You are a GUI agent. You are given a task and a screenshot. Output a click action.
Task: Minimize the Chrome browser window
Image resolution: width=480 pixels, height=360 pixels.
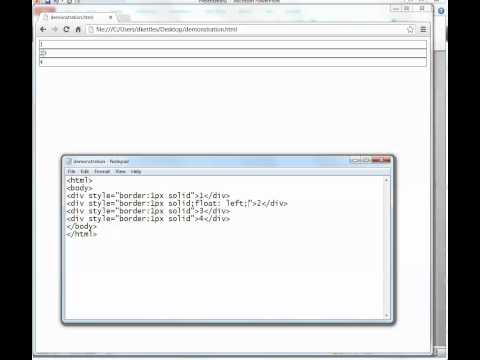396,9
